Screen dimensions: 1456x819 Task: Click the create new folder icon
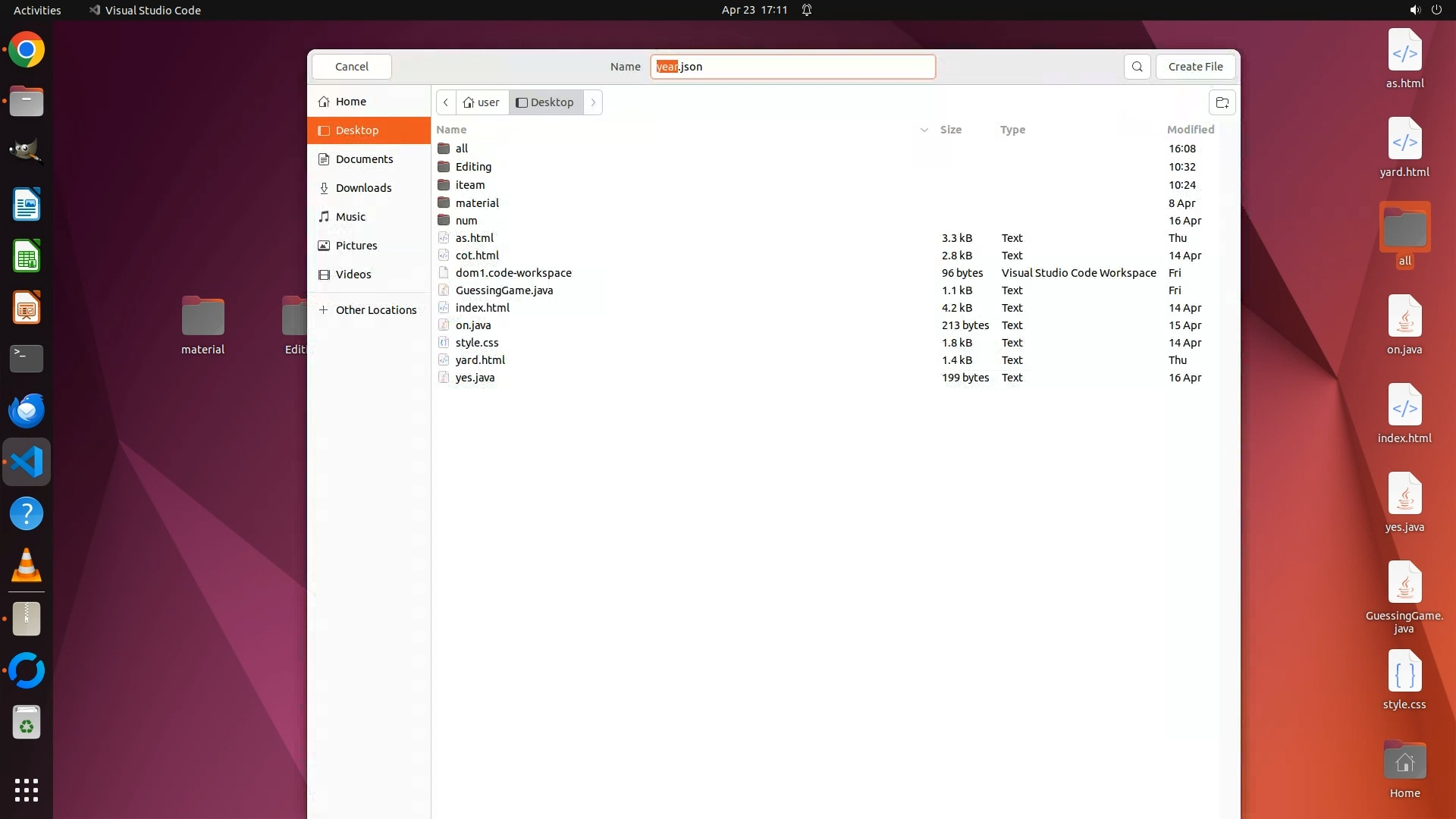(1222, 102)
